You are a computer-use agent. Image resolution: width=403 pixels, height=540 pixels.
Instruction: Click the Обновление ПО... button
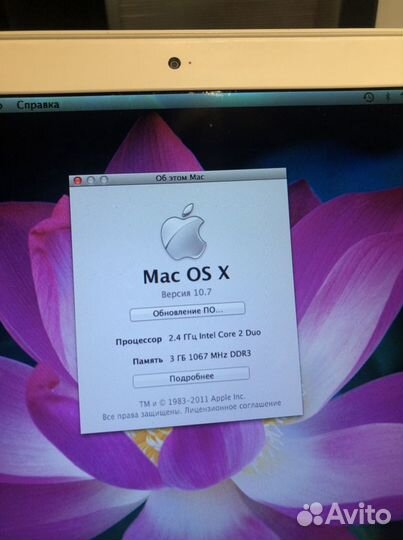coord(187,311)
